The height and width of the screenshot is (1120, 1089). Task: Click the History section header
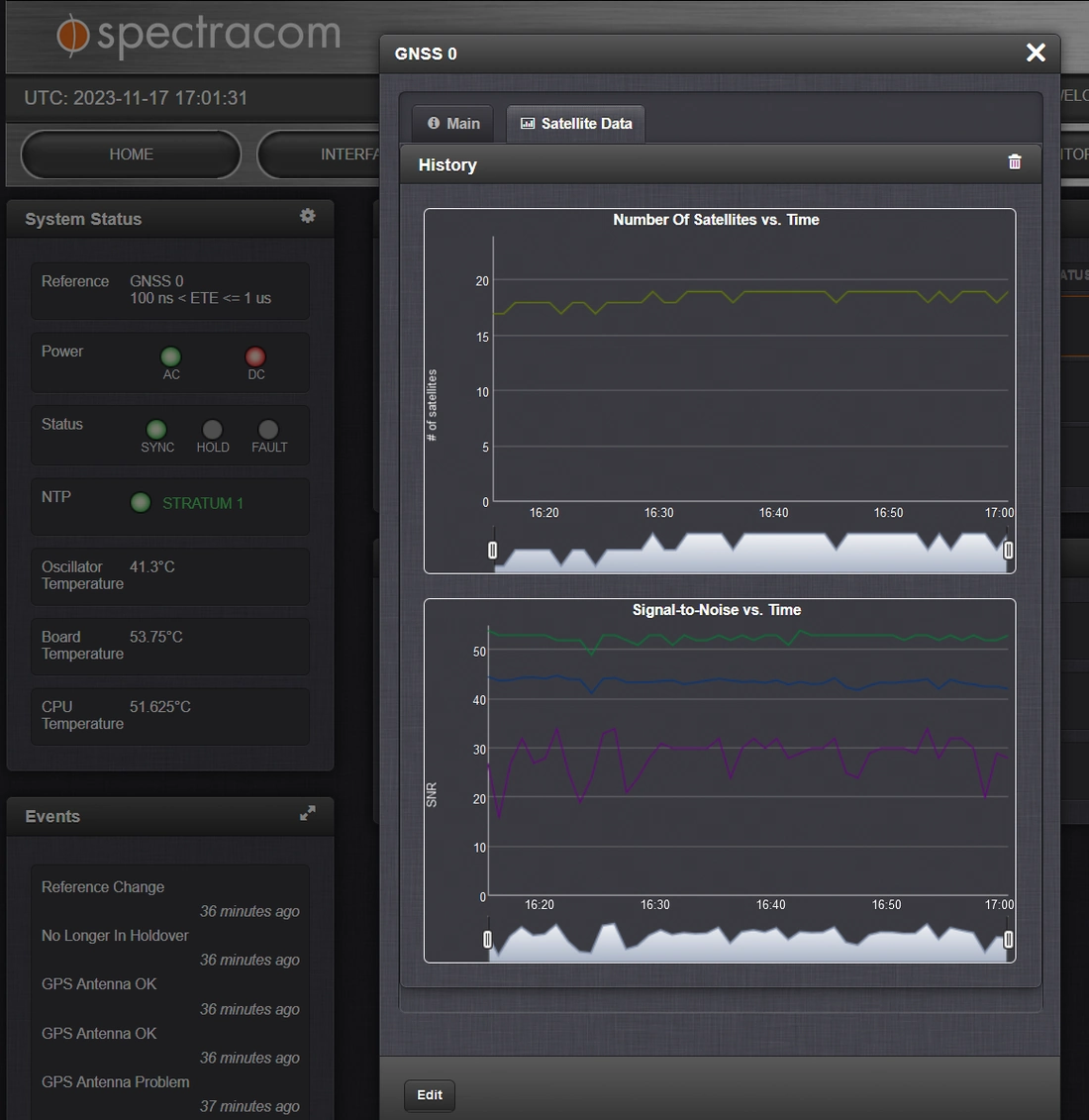coord(720,164)
